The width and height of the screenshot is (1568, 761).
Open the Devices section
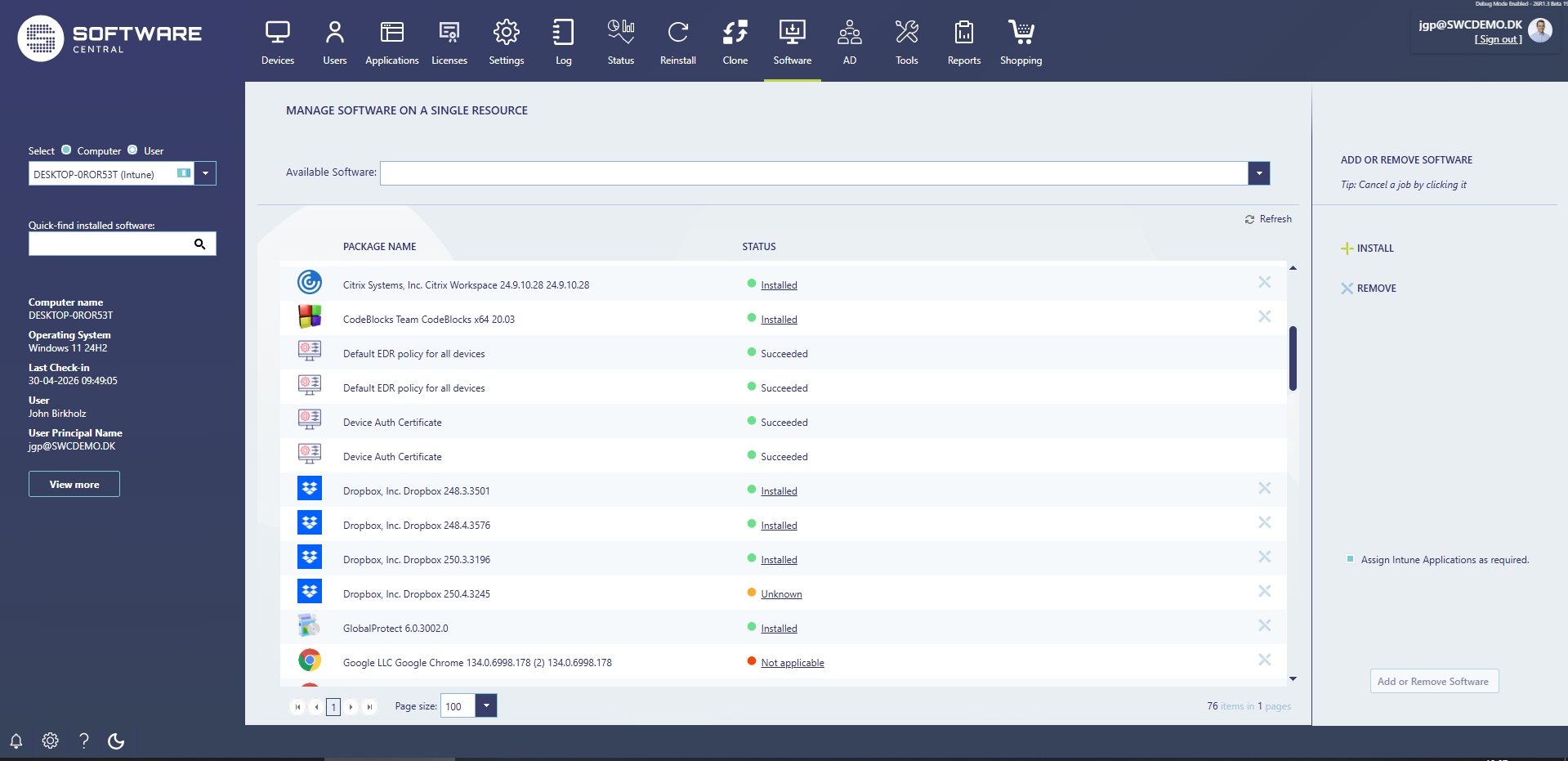point(278,43)
